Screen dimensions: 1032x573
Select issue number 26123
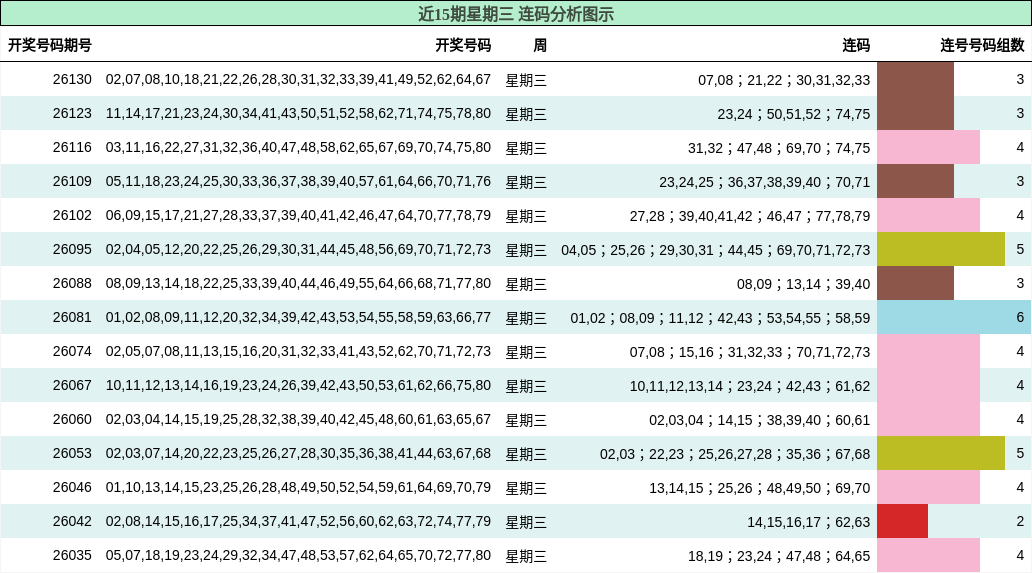point(72,114)
